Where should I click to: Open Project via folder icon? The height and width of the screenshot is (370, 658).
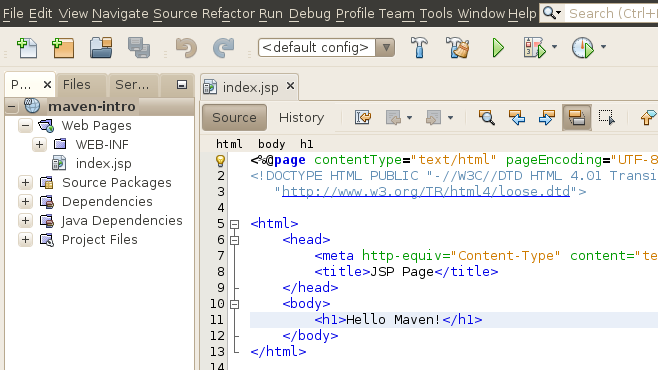pos(101,47)
